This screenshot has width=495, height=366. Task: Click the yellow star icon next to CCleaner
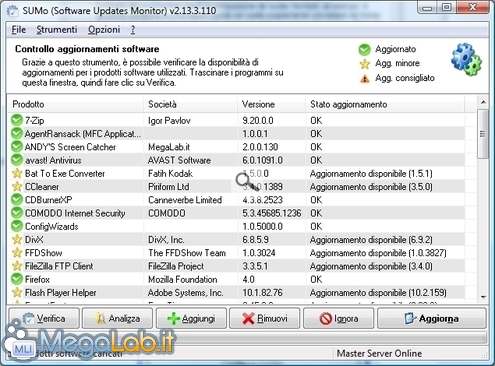click(x=17, y=186)
